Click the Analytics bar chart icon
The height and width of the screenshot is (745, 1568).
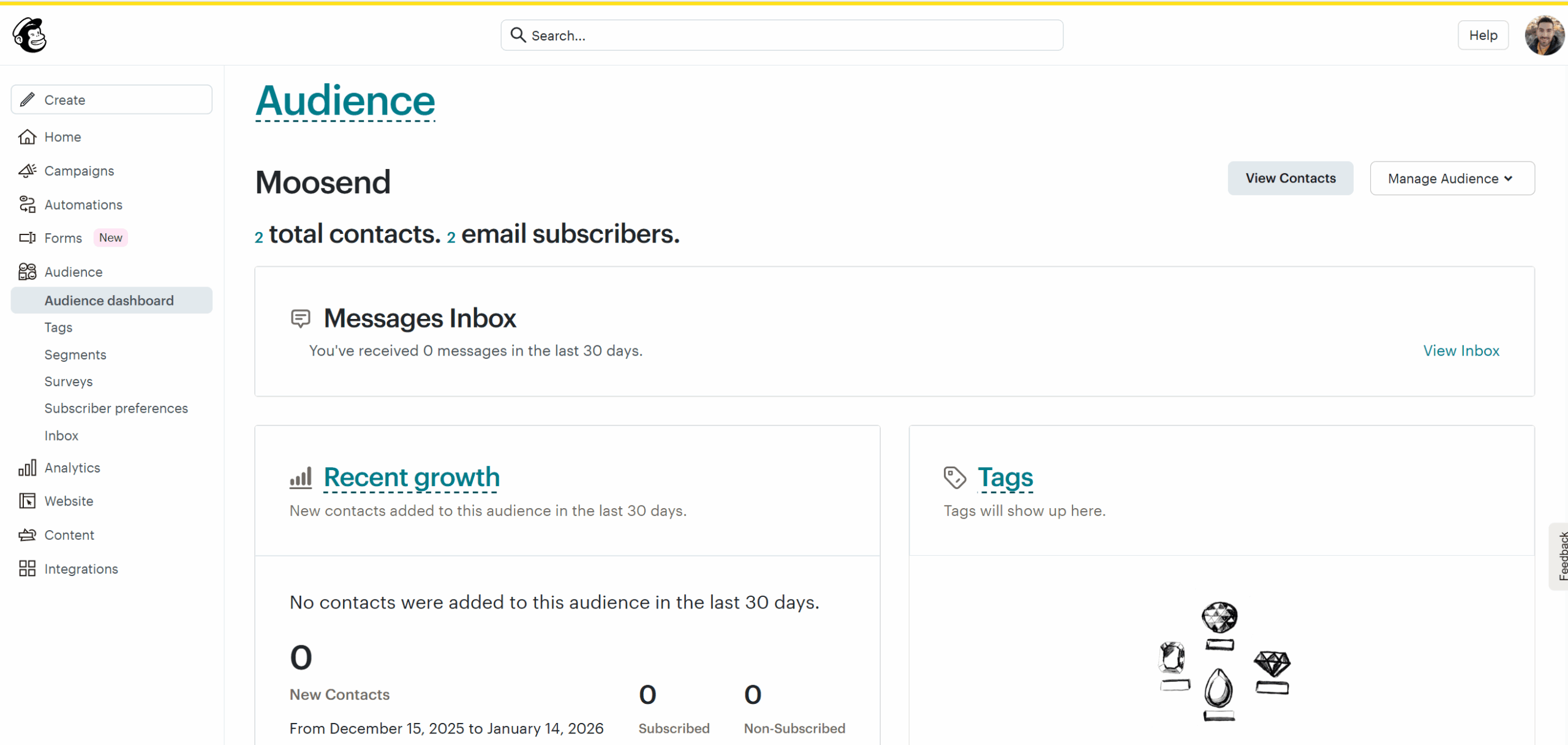(27, 467)
